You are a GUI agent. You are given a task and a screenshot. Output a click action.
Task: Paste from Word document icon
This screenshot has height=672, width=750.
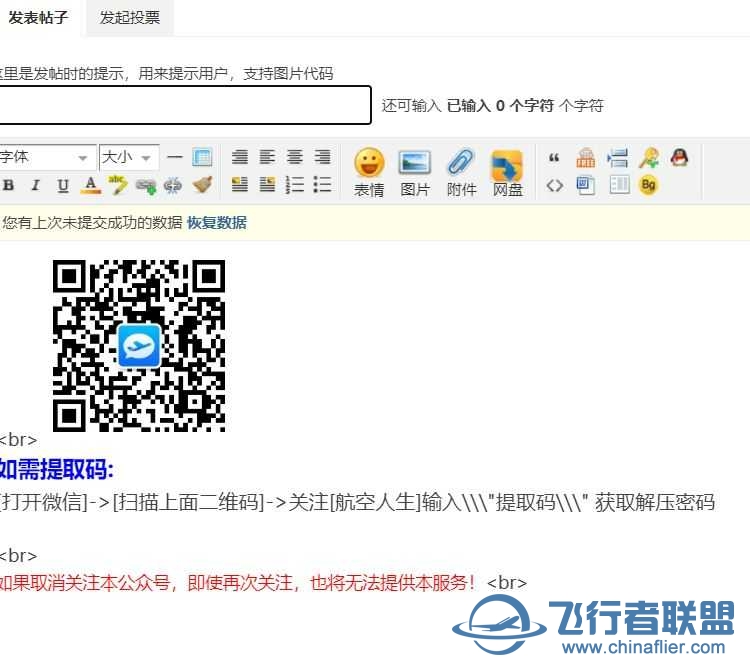point(586,185)
